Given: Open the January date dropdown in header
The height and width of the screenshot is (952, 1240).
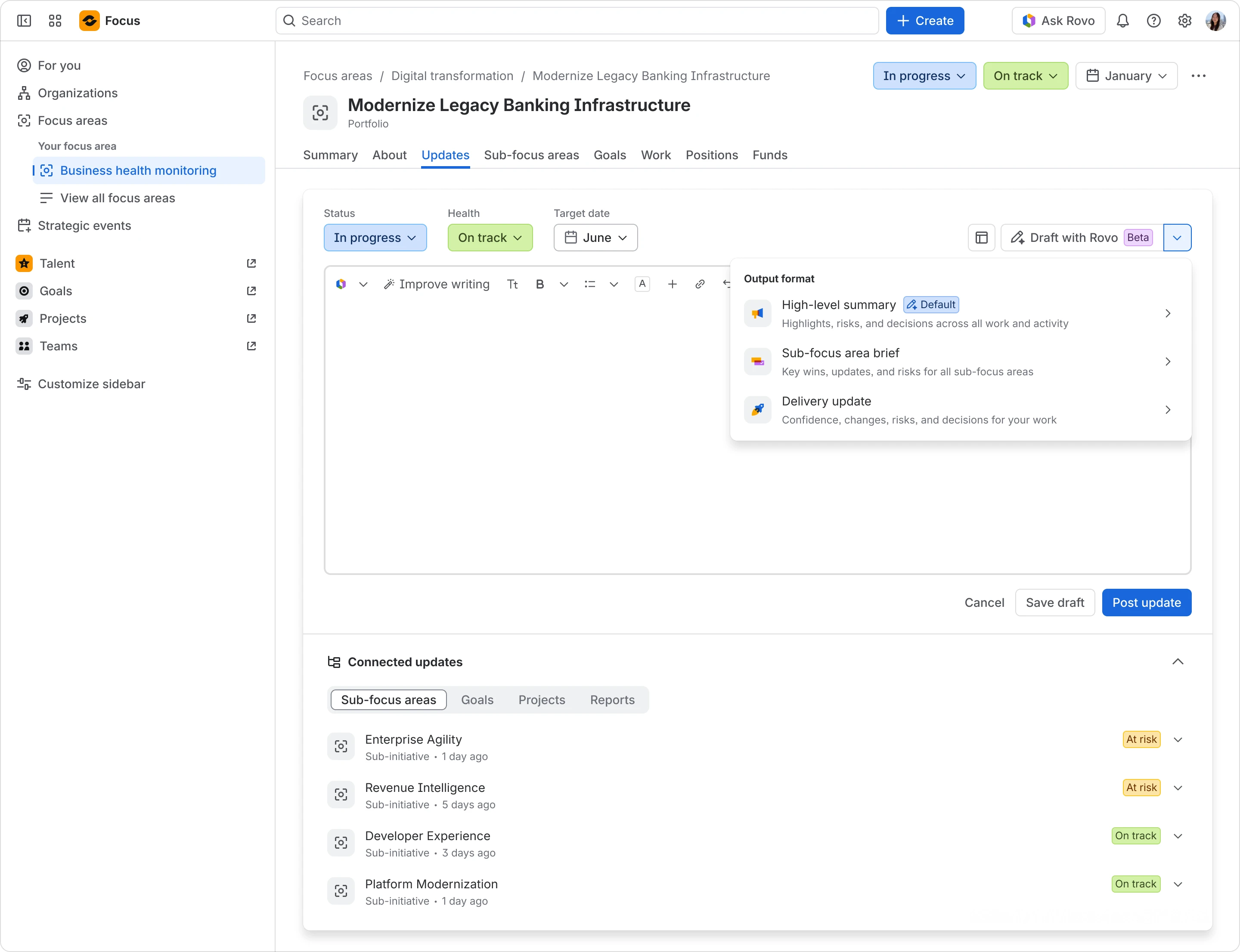Looking at the screenshot, I should coord(1126,76).
